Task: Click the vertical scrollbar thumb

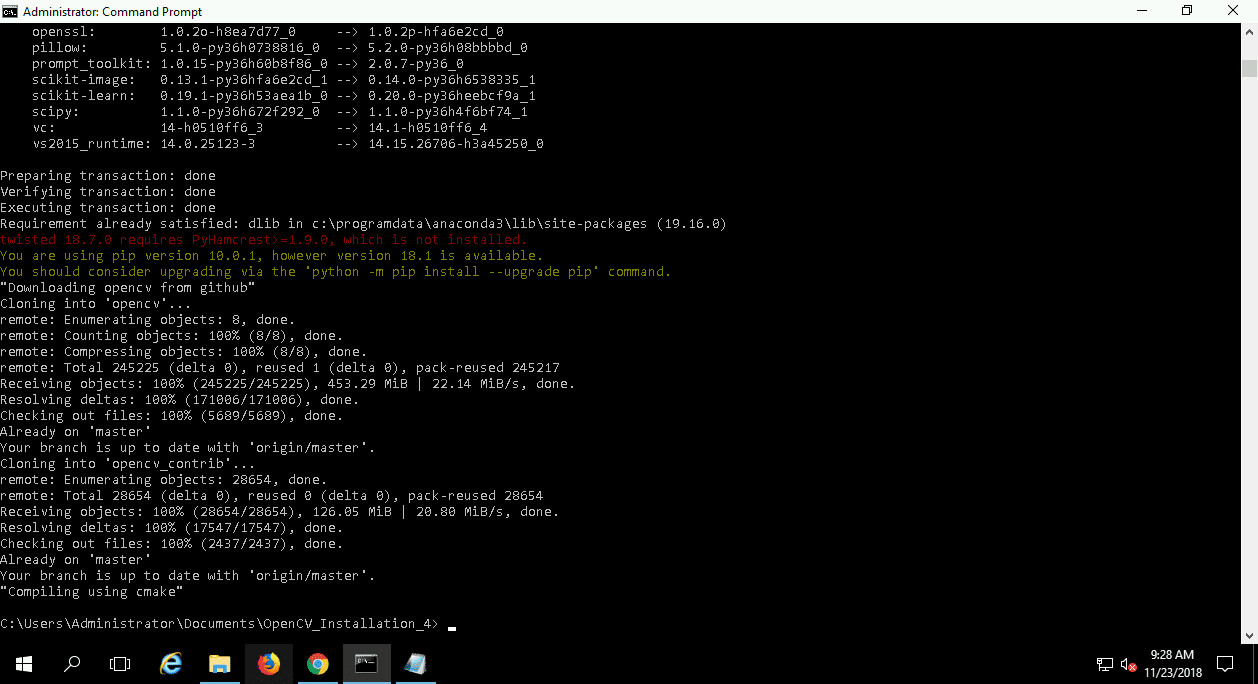Action: coord(1249,68)
